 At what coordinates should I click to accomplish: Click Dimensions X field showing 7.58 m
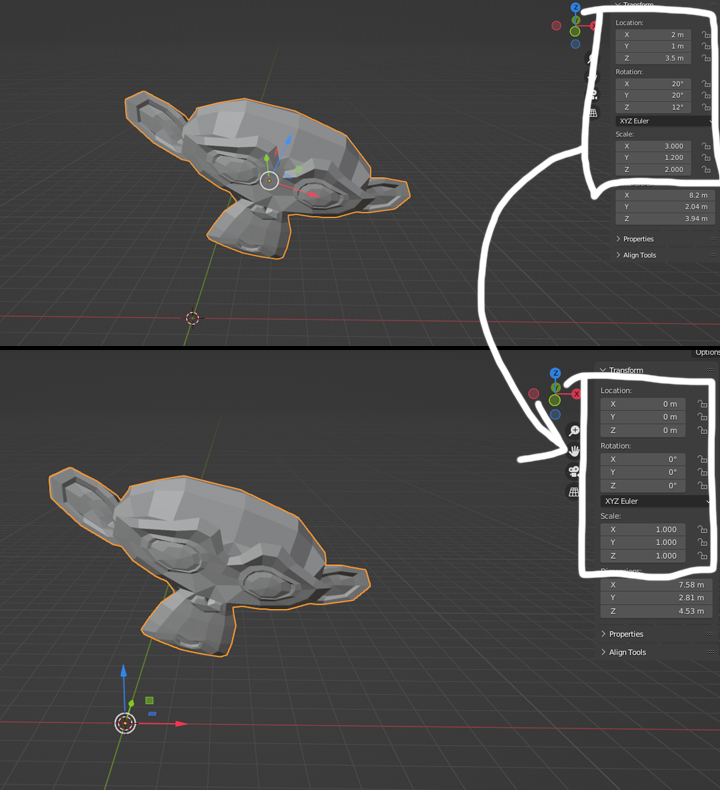click(656, 585)
